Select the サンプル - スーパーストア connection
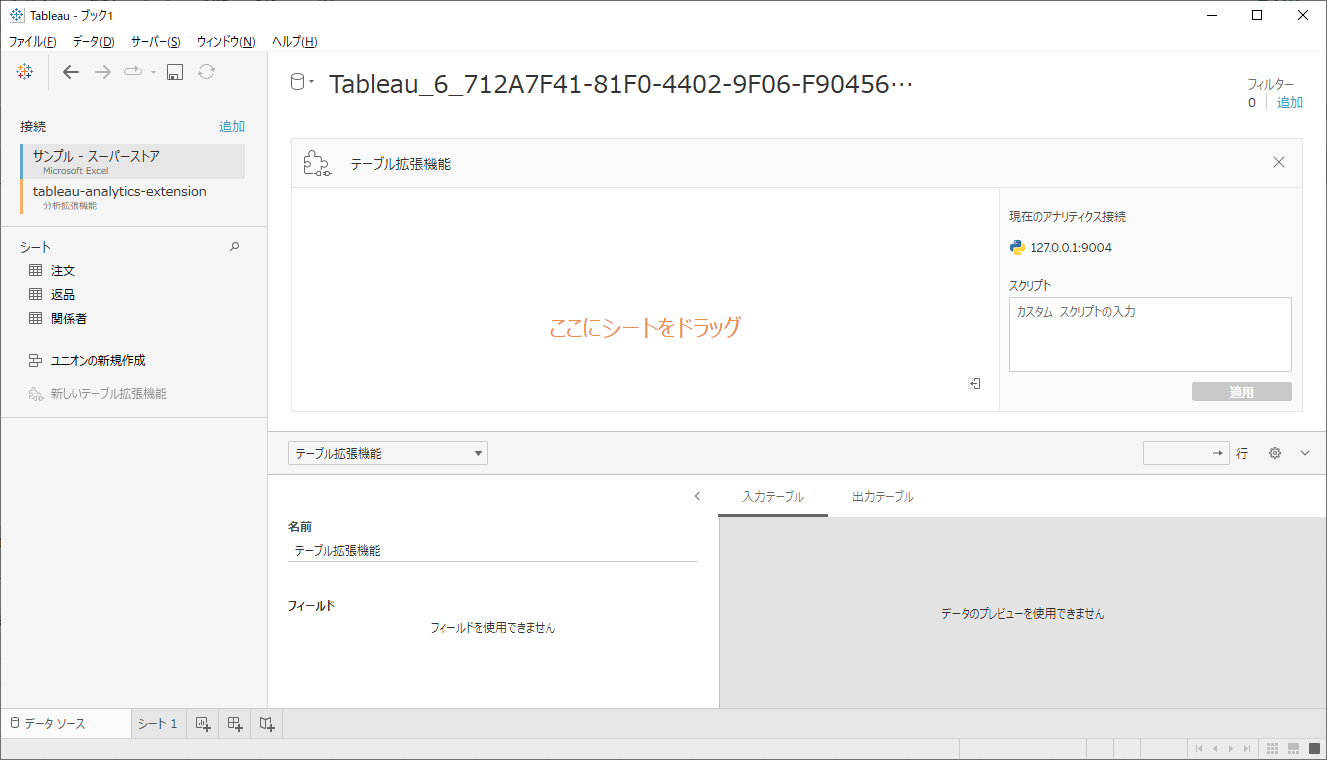The height and width of the screenshot is (760, 1327). tap(133, 161)
